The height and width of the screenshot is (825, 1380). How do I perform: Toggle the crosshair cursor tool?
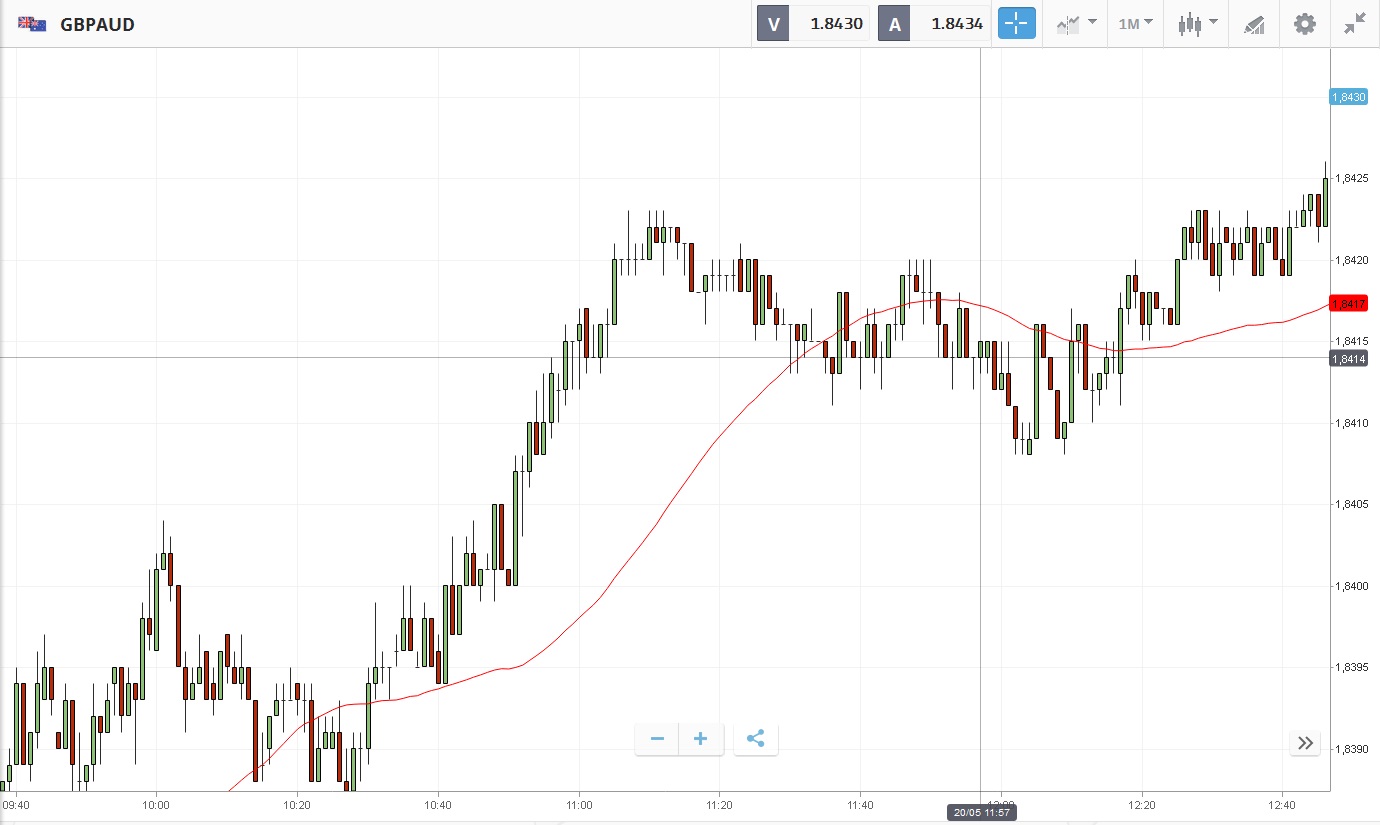click(x=1016, y=24)
